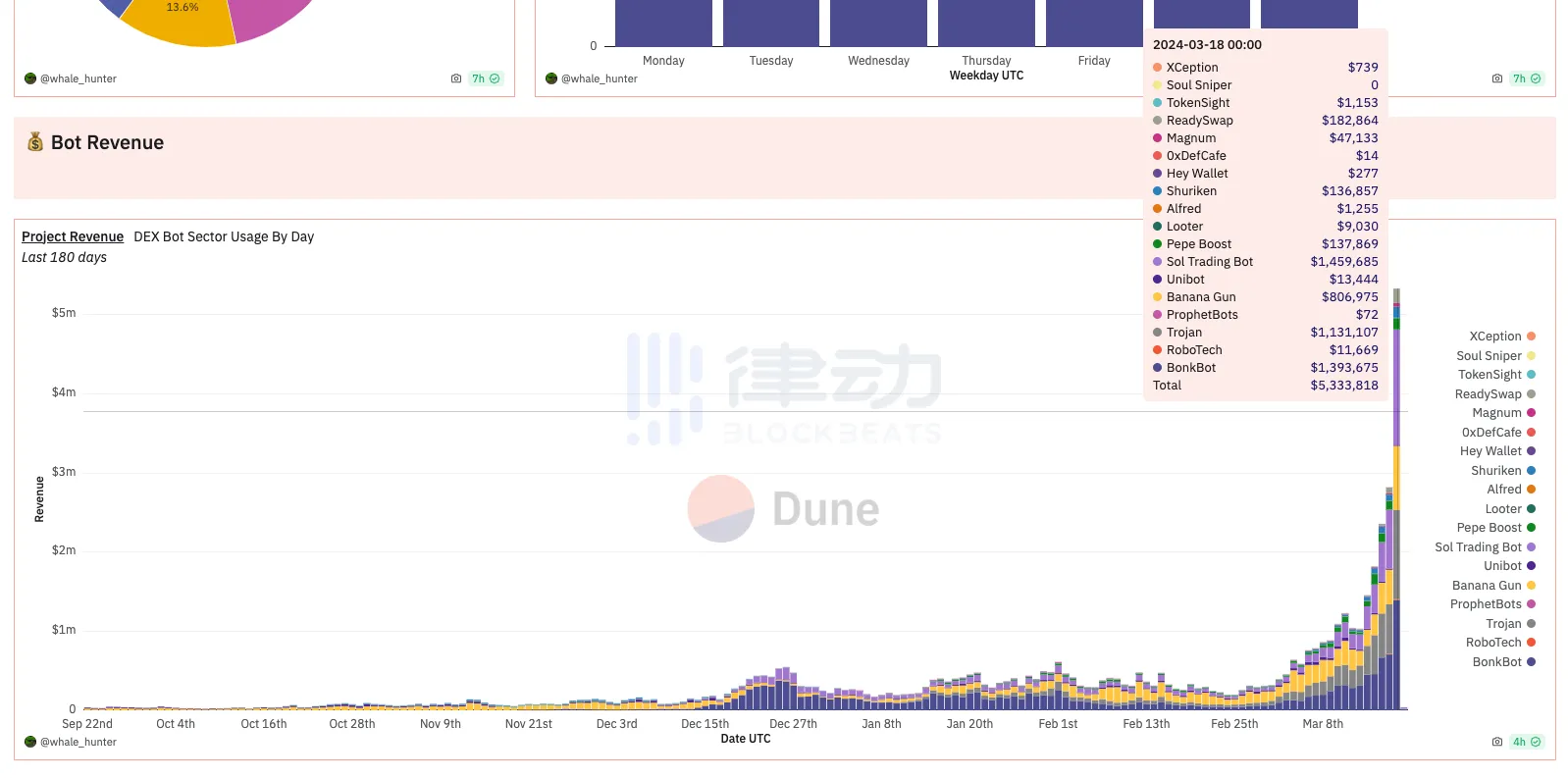Click the camera icon in the pie chart panel
The width and height of the screenshot is (1568, 778).
coord(455,78)
